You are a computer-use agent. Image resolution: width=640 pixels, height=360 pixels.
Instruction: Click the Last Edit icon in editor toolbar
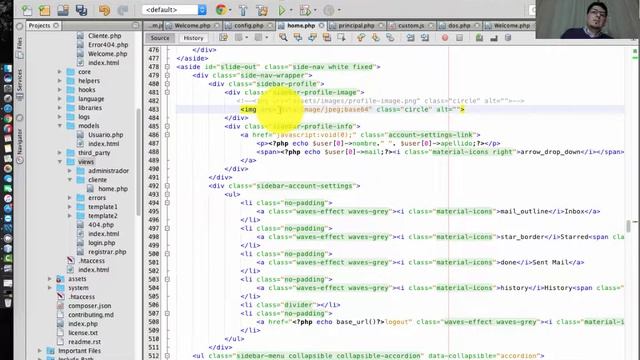[223, 38]
